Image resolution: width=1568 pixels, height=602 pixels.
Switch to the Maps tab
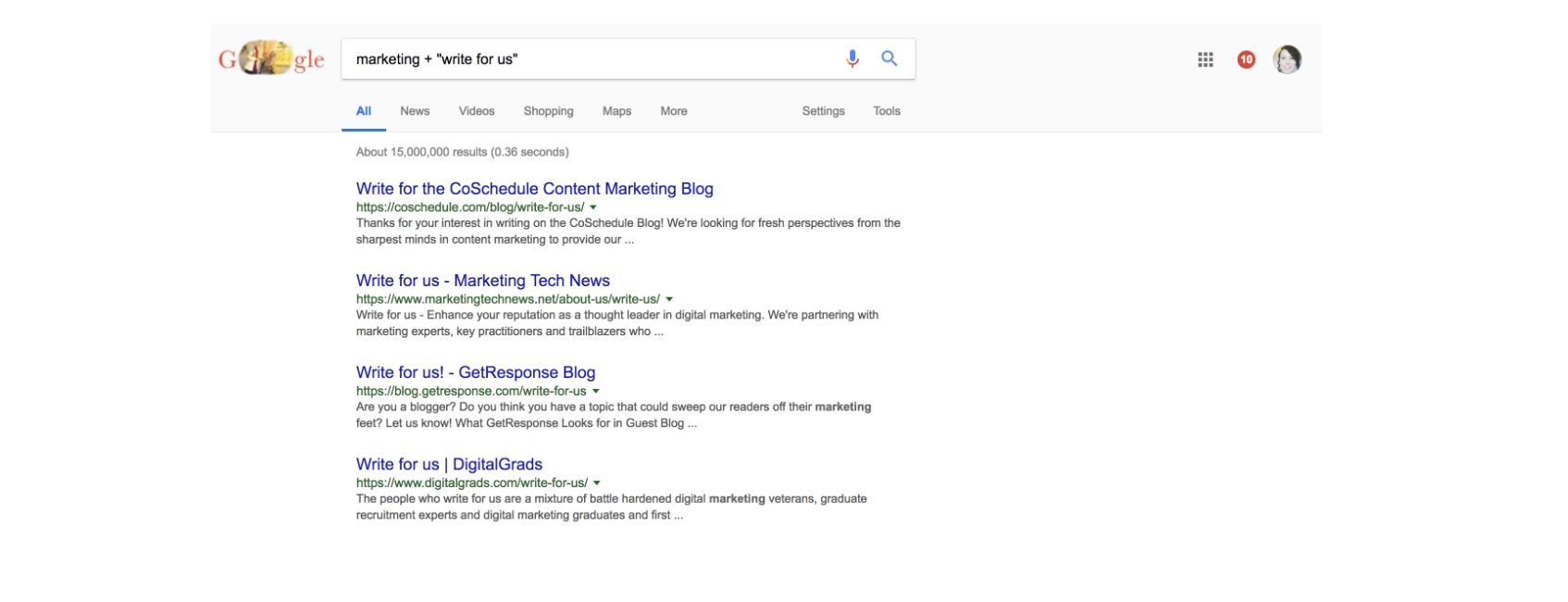pos(616,111)
